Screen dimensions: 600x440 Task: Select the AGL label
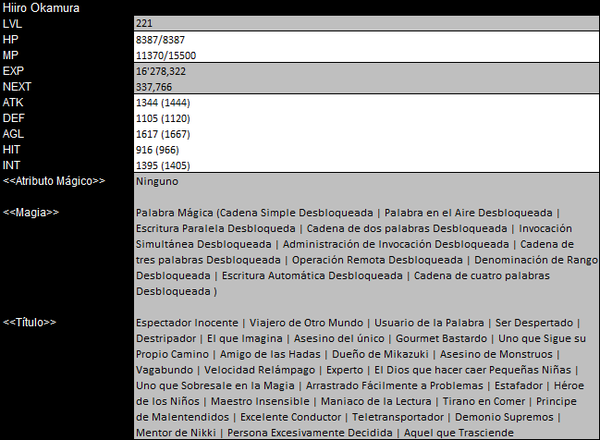(13, 134)
